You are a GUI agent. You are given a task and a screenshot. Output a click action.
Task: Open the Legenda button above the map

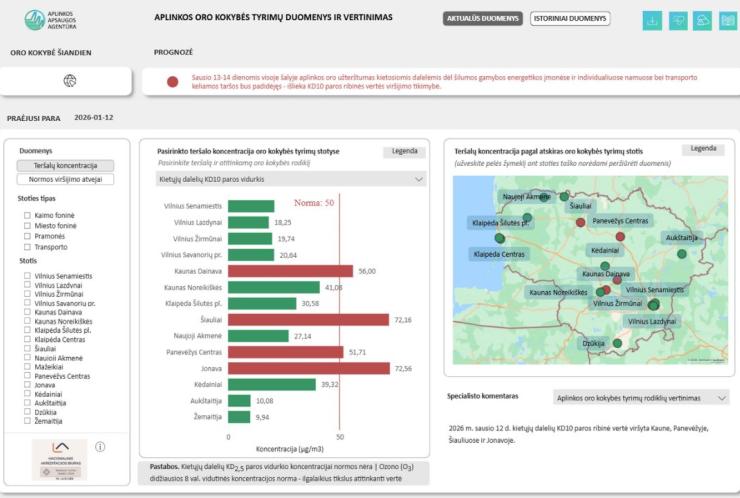(703, 149)
